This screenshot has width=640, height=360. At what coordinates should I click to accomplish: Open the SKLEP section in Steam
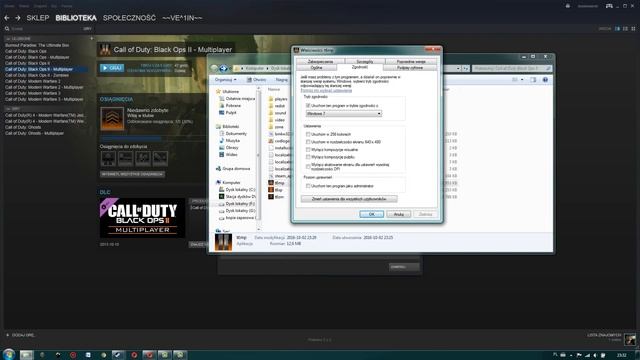point(38,18)
